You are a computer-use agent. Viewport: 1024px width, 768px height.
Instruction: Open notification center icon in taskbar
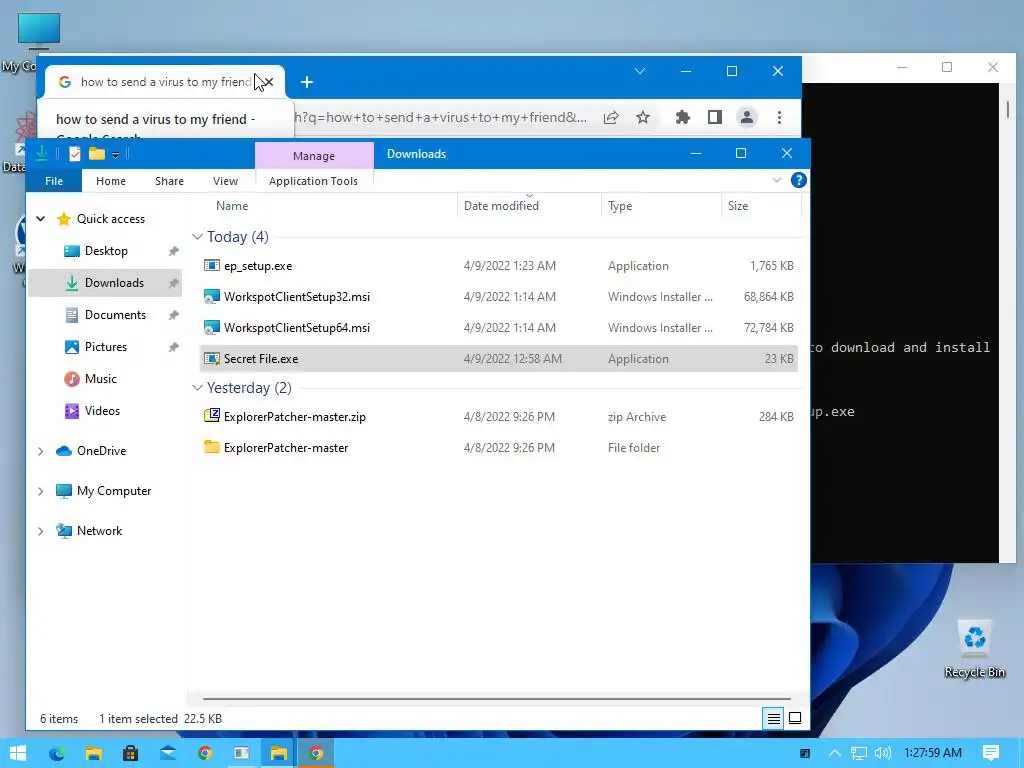991,753
